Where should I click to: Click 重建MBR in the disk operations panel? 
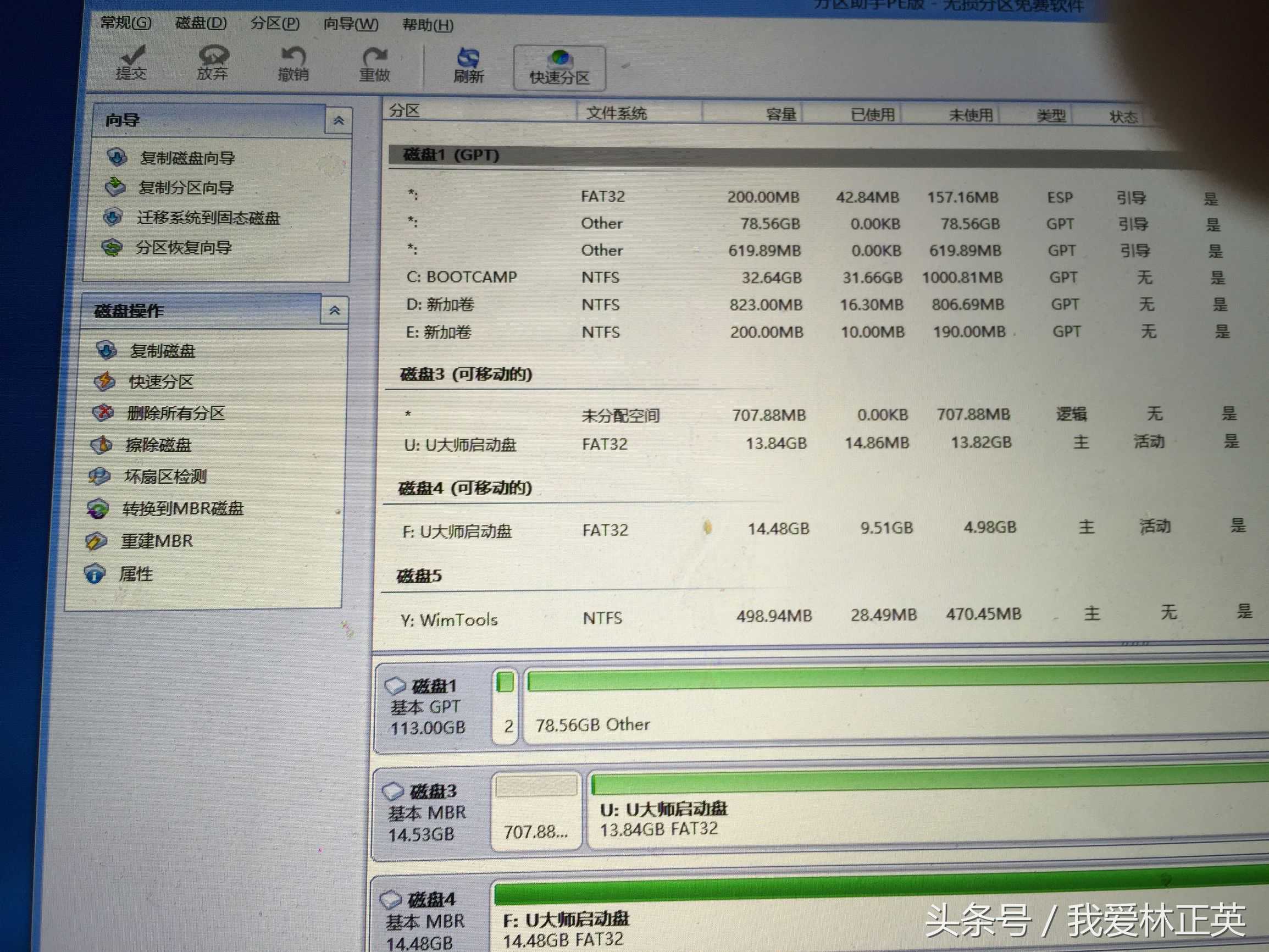[156, 541]
